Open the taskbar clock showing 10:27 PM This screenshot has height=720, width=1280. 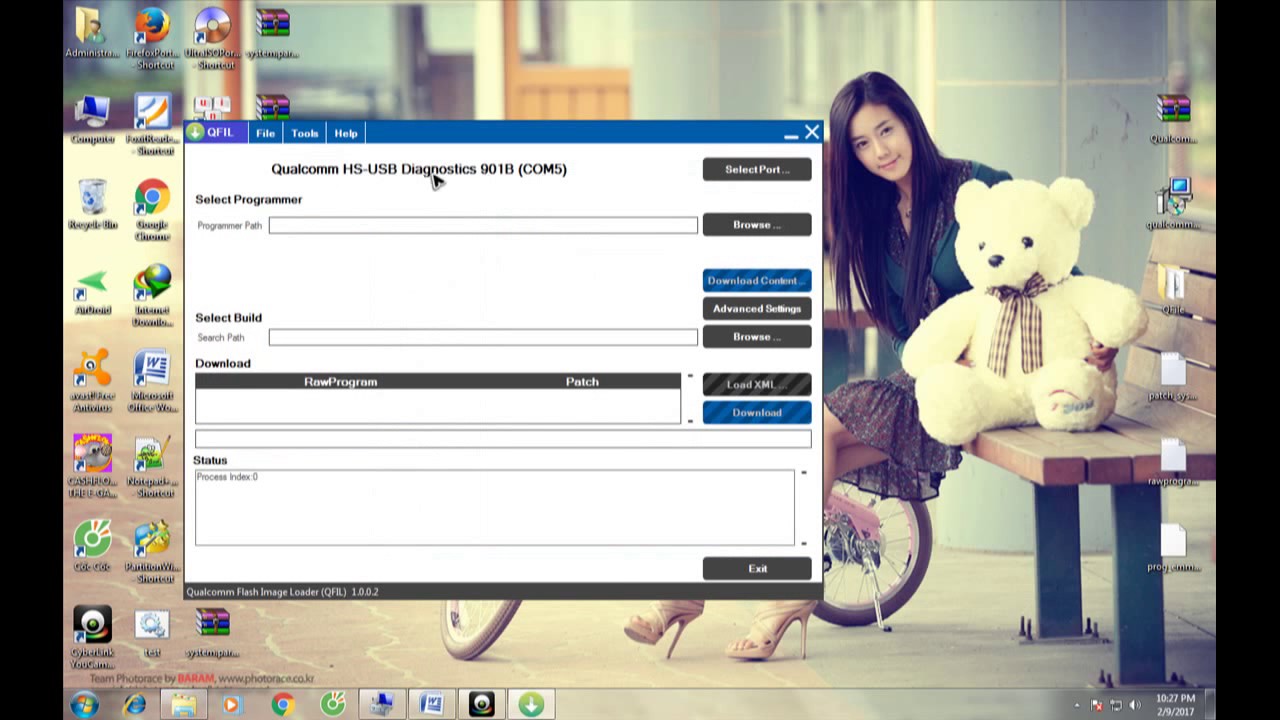(x=1175, y=705)
